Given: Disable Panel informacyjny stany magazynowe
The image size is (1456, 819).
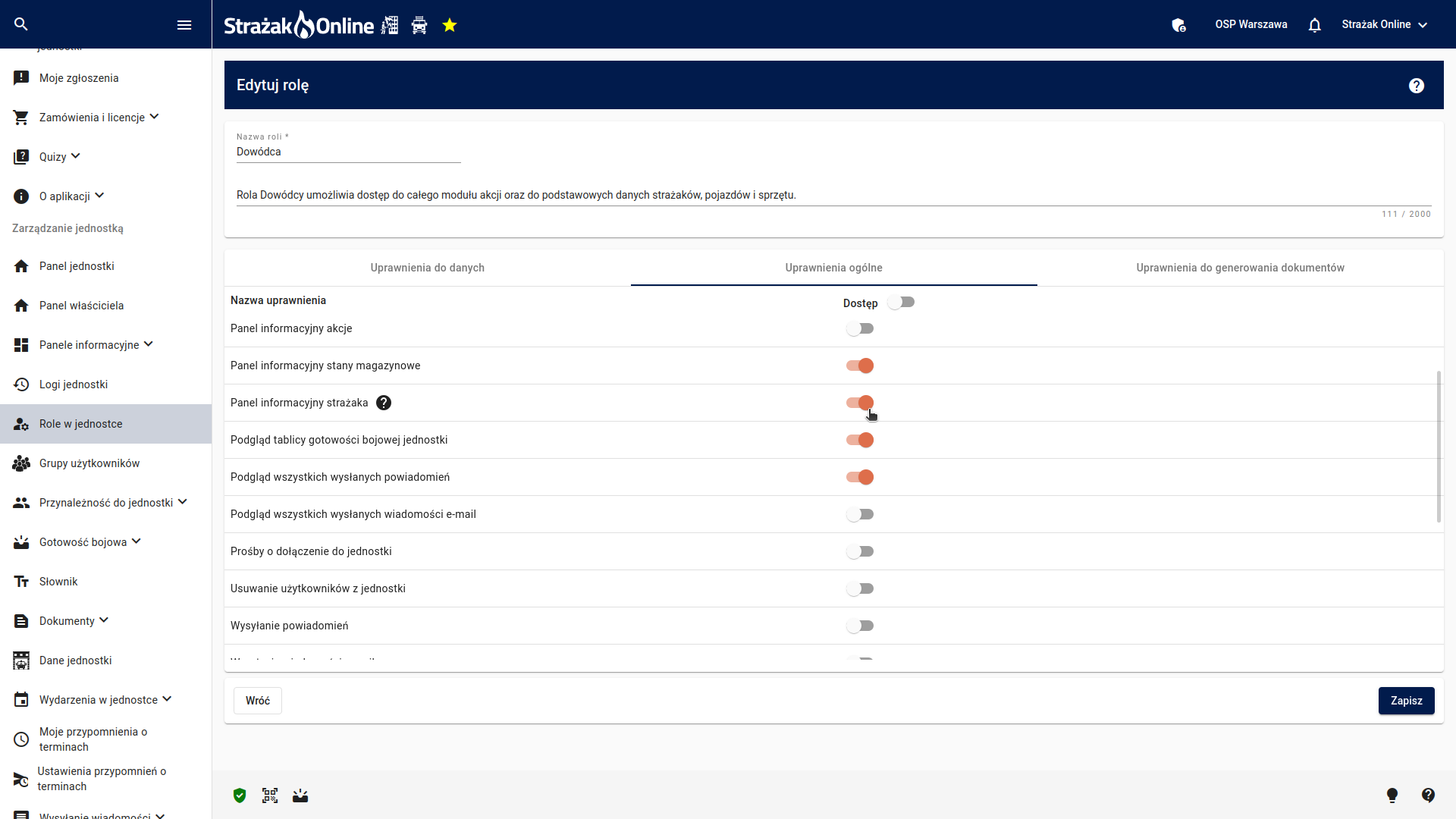Looking at the screenshot, I should tap(860, 366).
